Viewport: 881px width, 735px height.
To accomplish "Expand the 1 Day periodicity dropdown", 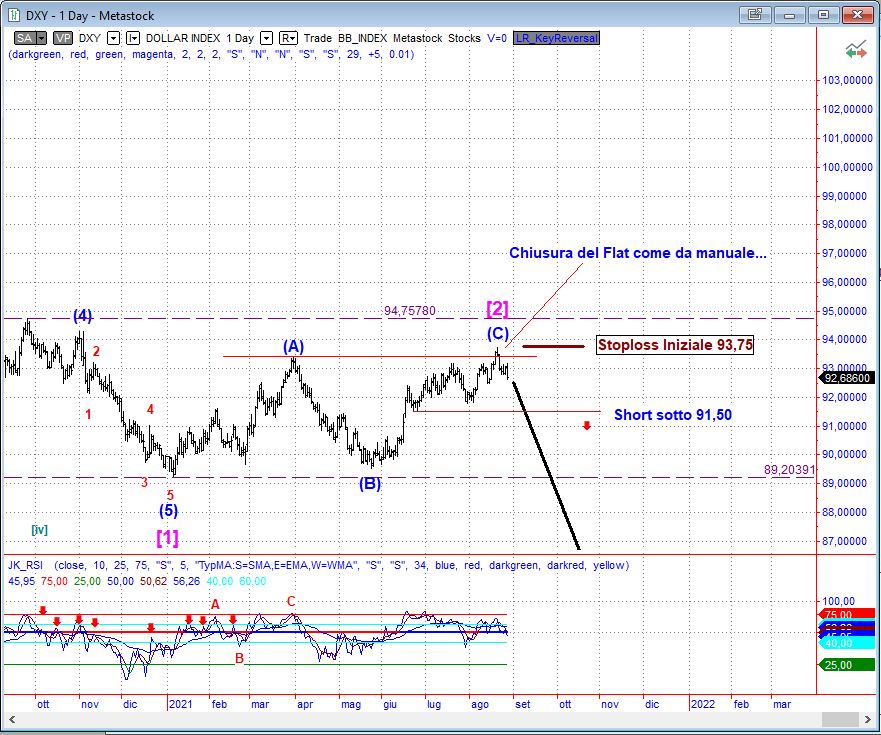I will point(266,38).
